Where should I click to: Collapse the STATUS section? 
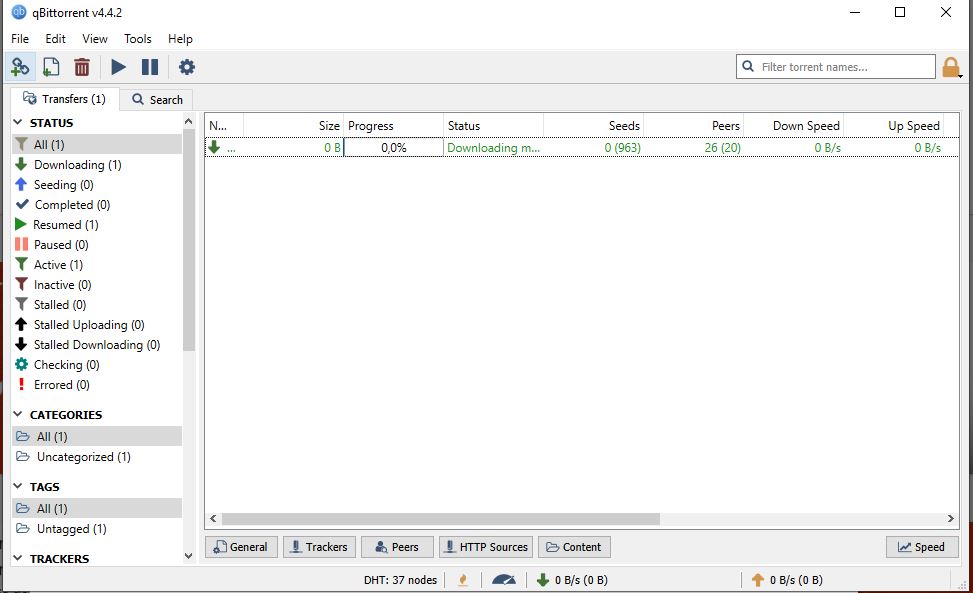click(x=18, y=122)
